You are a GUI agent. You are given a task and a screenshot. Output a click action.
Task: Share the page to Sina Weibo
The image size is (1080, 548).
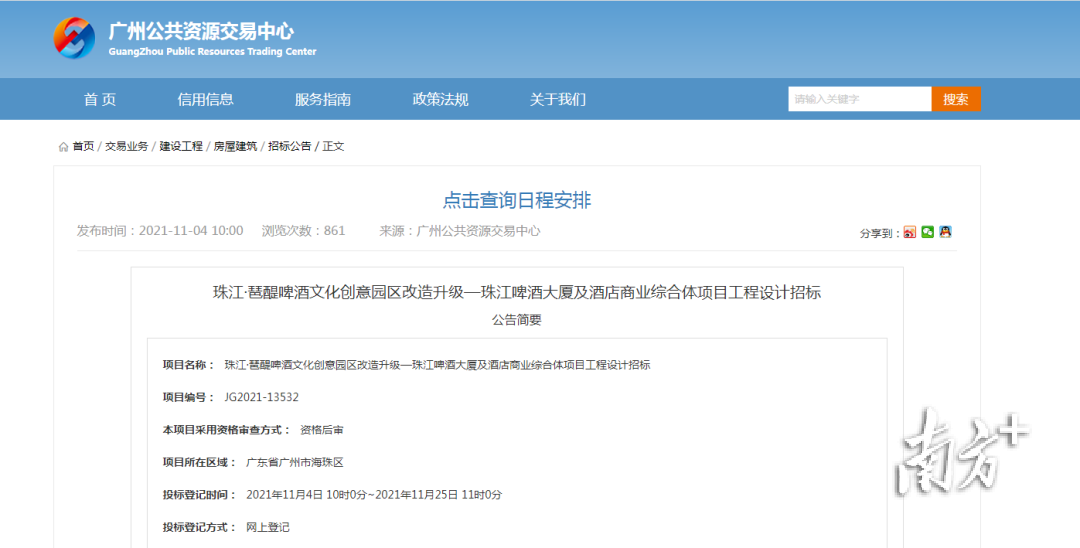tap(909, 232)
